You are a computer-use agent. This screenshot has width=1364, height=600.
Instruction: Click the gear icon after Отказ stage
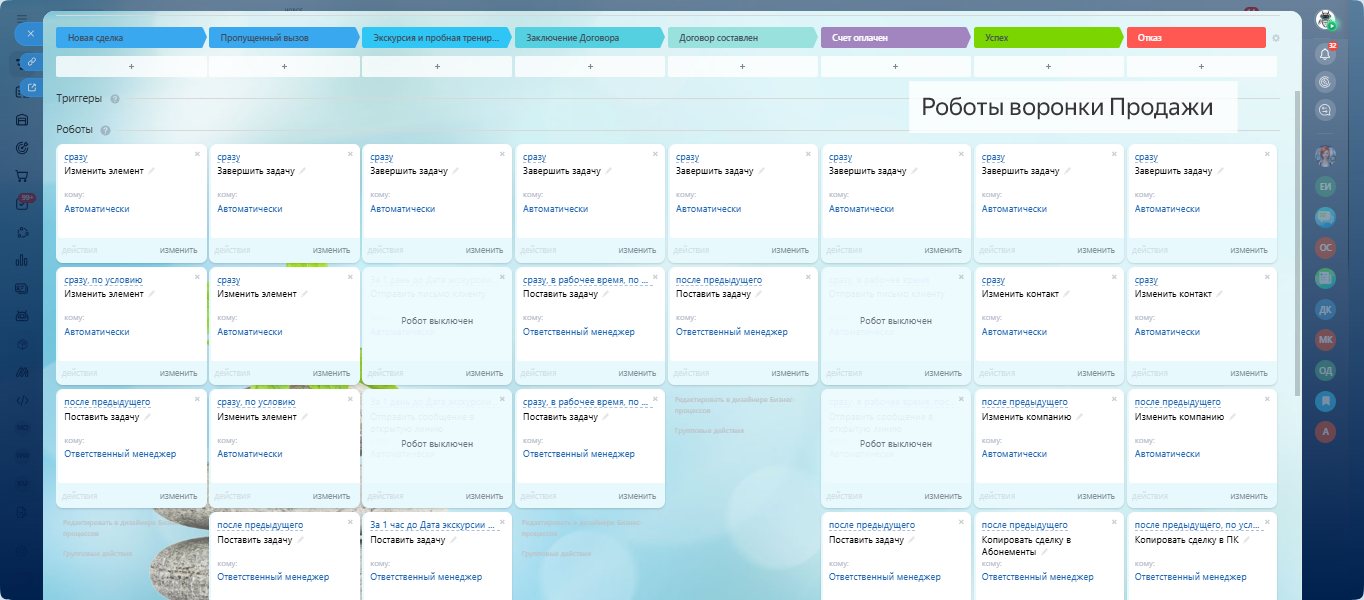(1275, 38)
